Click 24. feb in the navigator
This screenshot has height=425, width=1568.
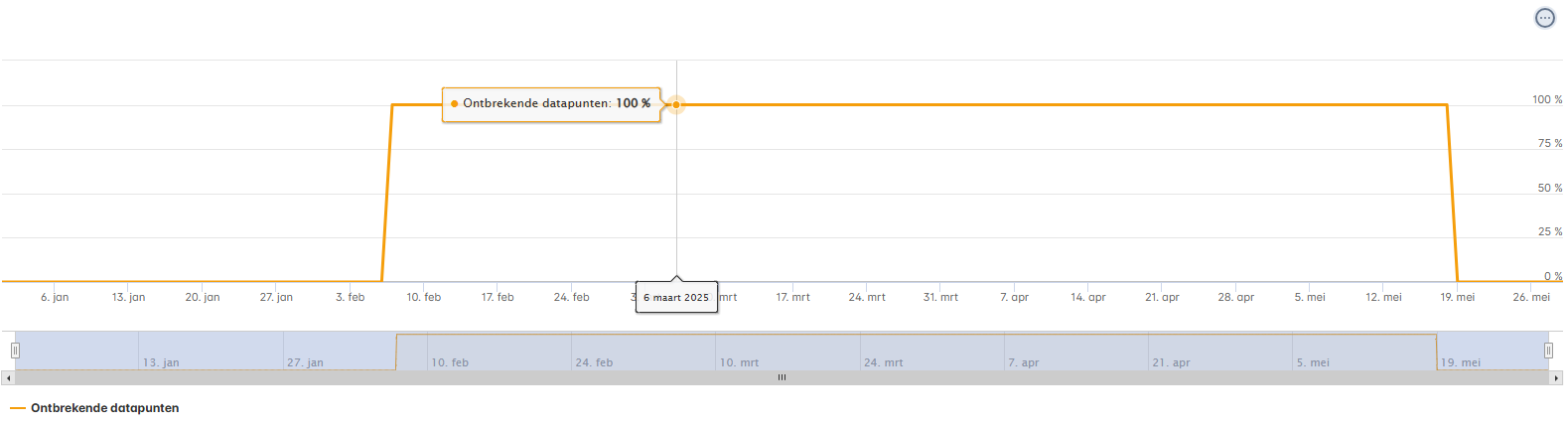tap(594, 362)
